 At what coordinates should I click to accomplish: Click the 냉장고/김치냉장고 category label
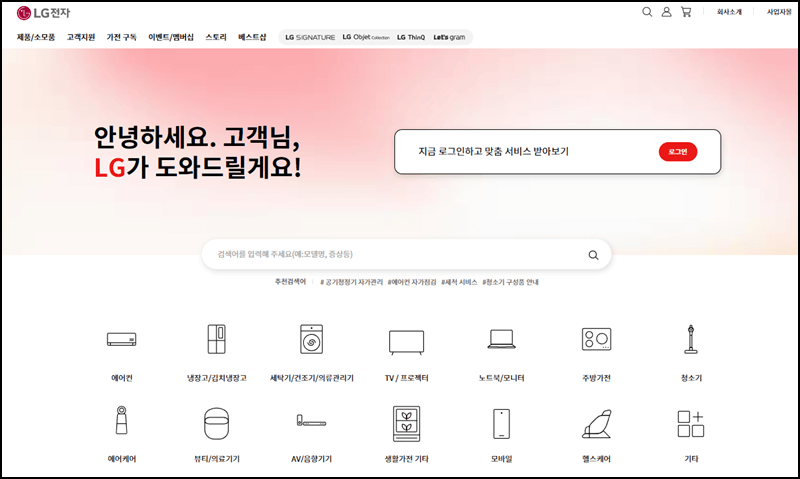[x=217, y=378]
